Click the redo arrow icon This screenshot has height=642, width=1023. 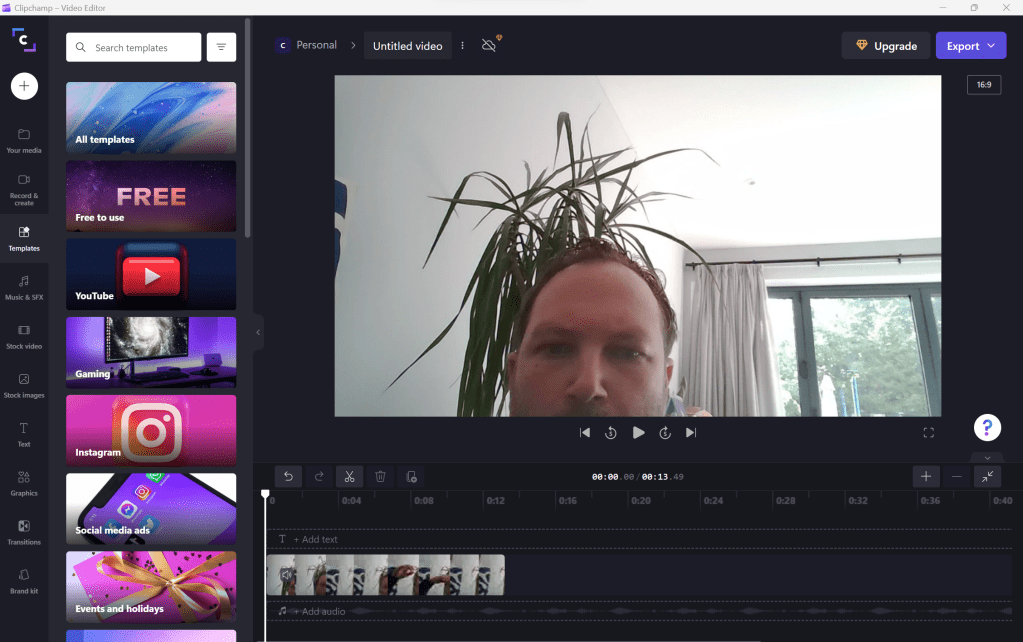click(319, 477)
